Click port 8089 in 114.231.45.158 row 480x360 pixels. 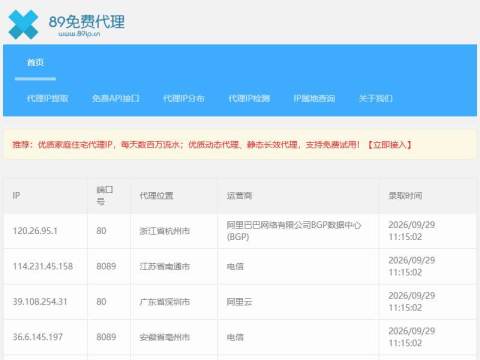click(x=106, y=266)
